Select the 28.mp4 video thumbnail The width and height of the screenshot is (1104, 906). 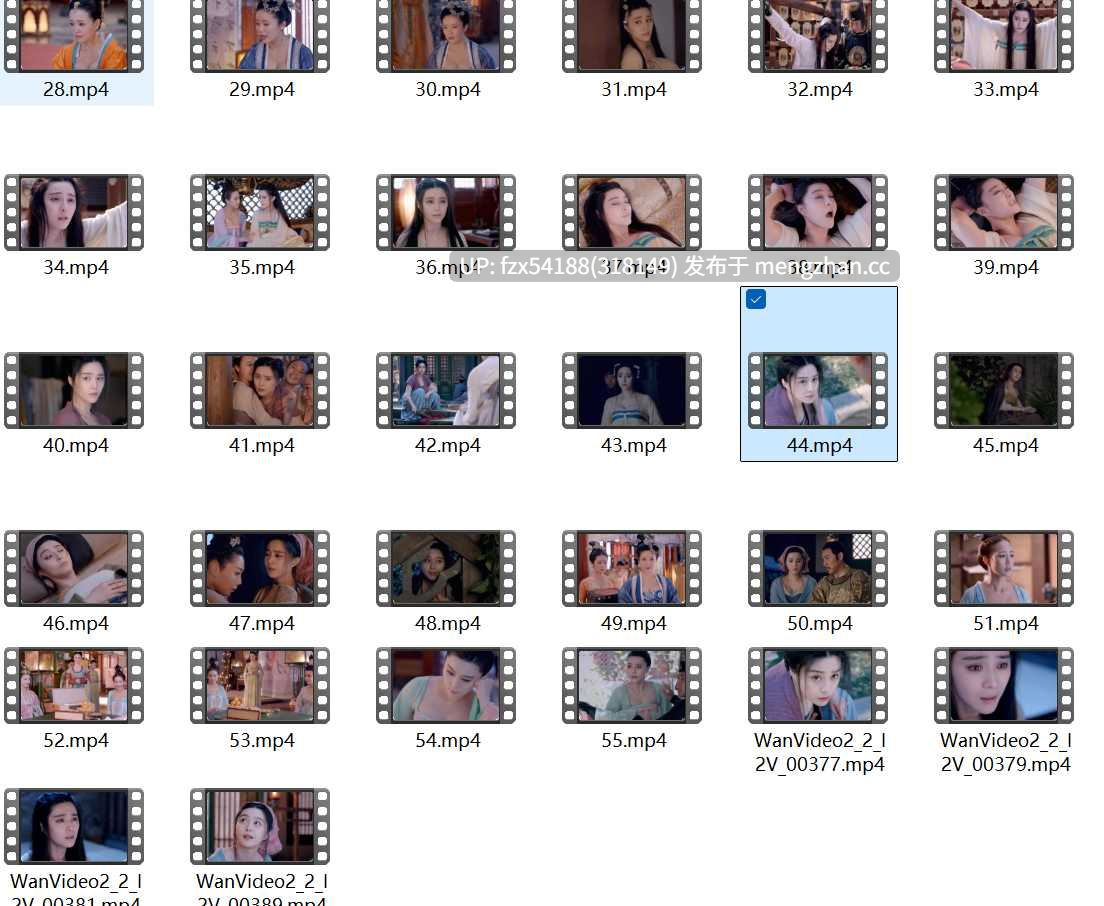click(x=74, y=36)
